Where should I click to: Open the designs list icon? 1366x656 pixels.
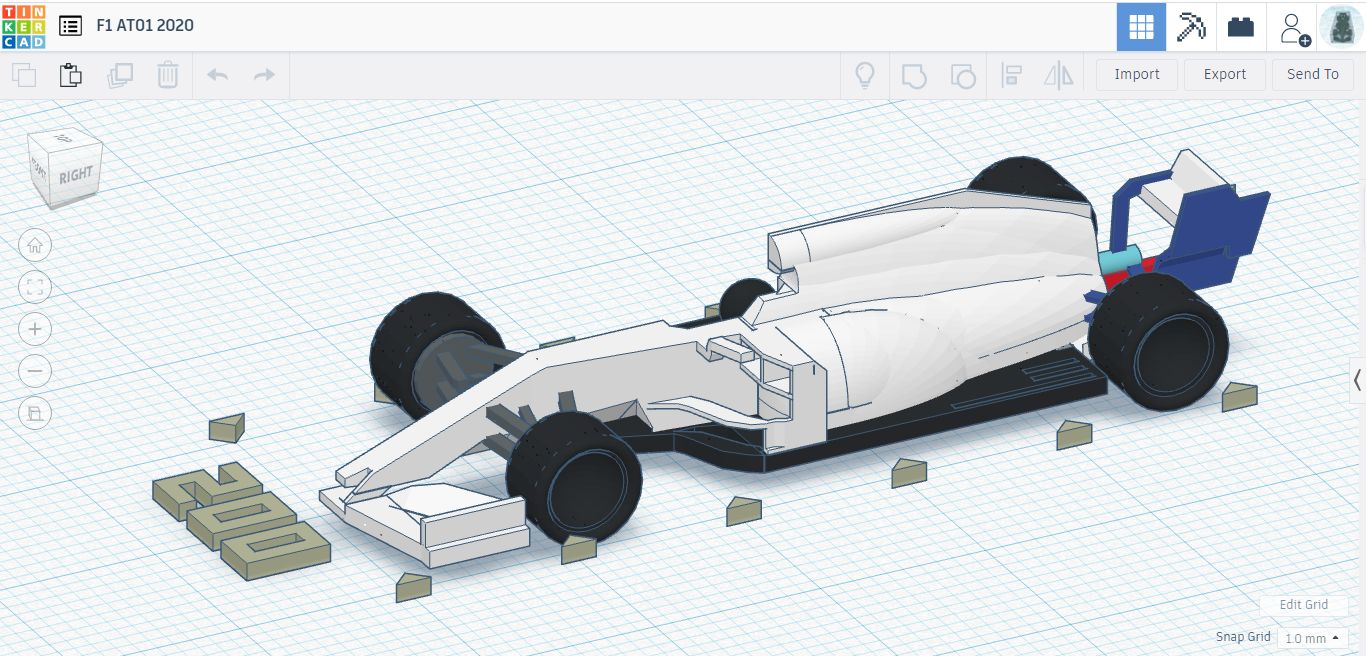[x=70, y=26]
